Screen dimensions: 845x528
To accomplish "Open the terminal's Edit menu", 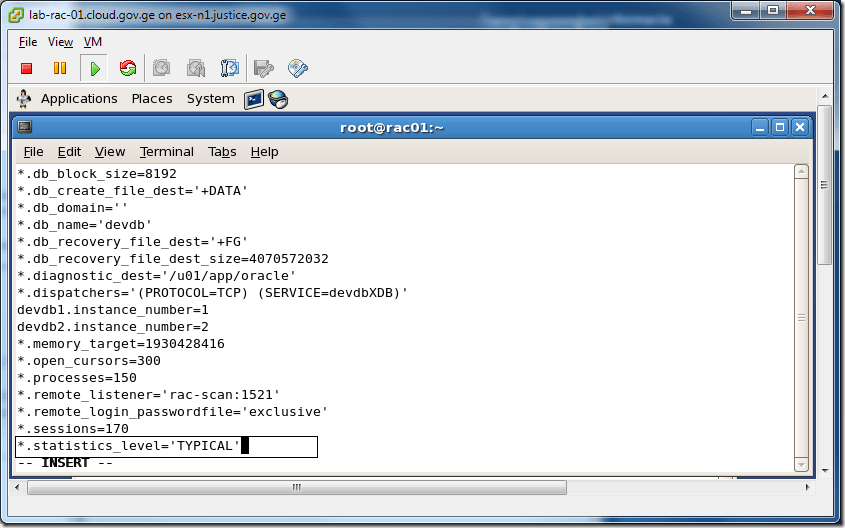I will [x=69, y=152].
